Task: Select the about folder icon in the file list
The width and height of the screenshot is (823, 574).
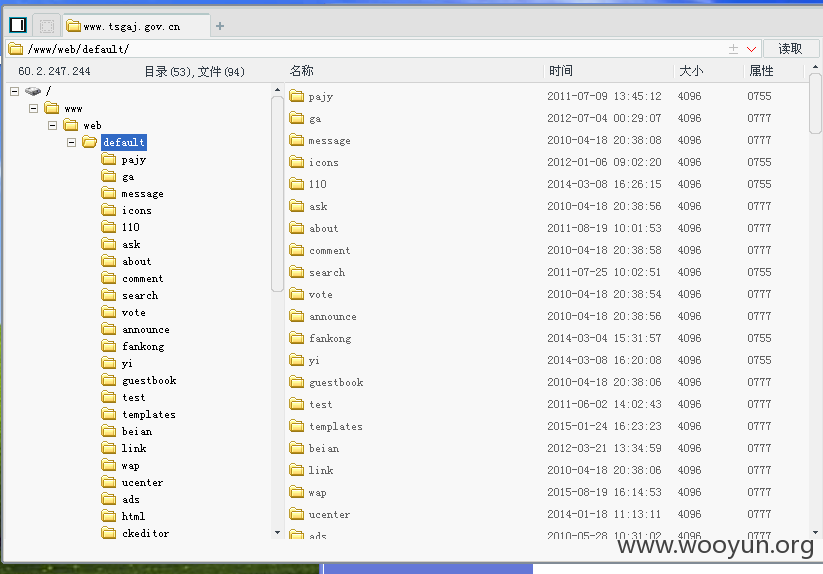Action: point(297,228)
